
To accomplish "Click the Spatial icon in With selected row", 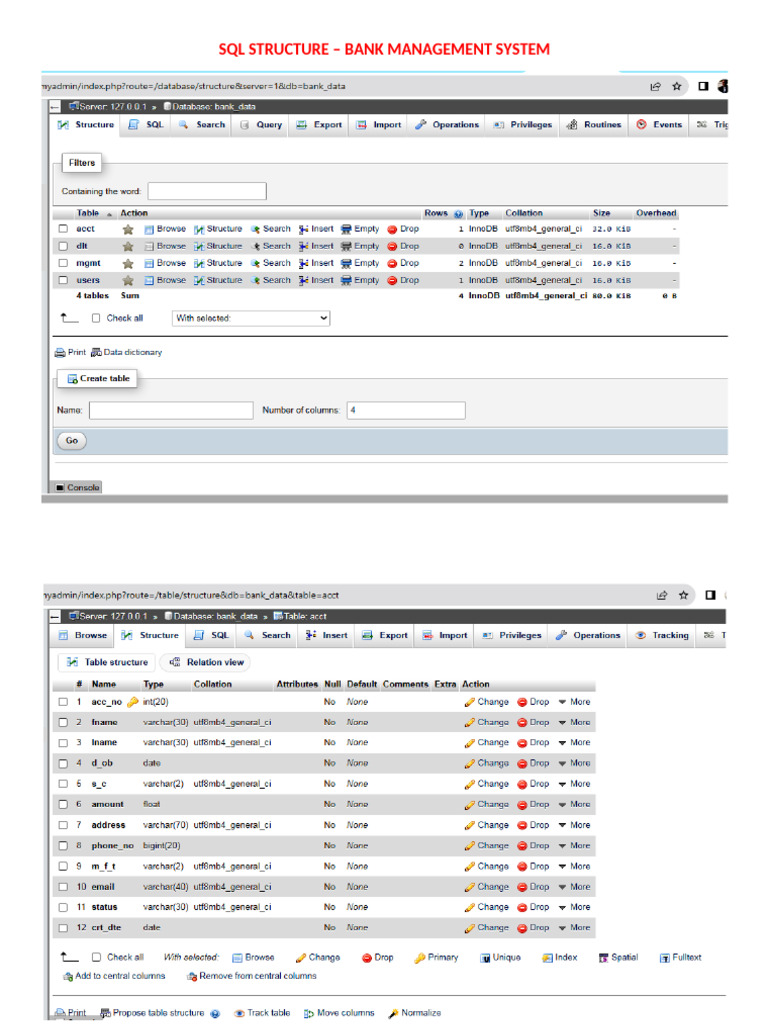I will 603,958.
